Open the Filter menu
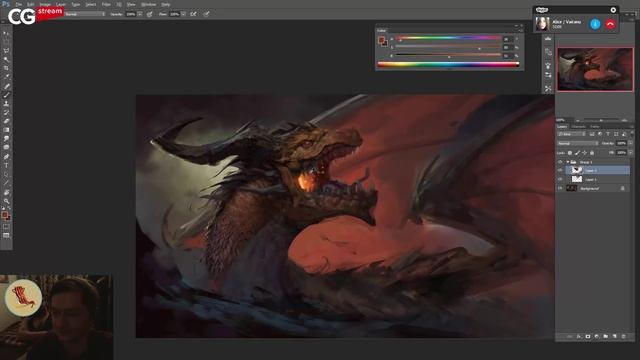 click(106, 4)
